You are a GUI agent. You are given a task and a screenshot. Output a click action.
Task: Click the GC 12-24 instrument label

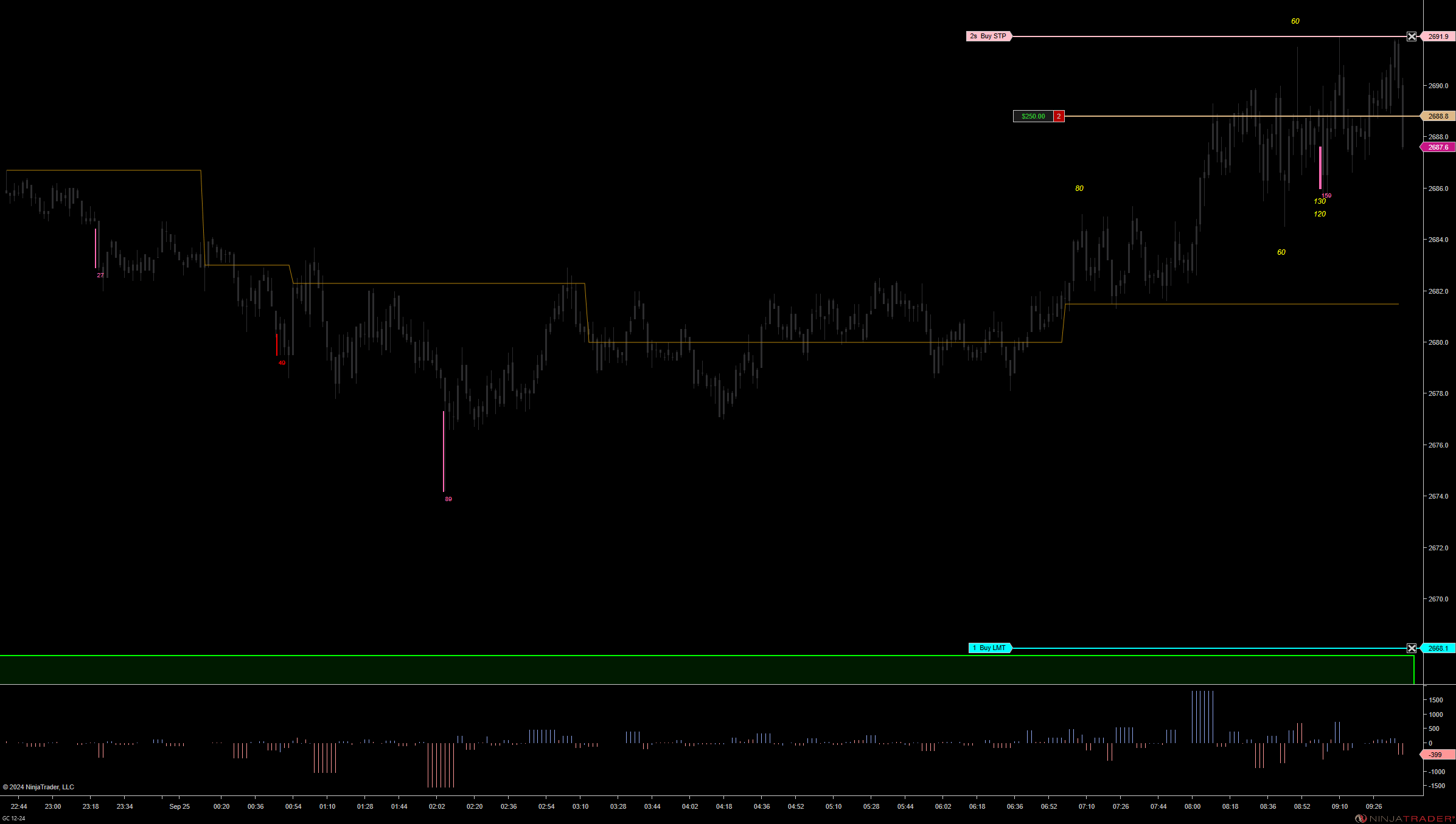coord(14,819)
